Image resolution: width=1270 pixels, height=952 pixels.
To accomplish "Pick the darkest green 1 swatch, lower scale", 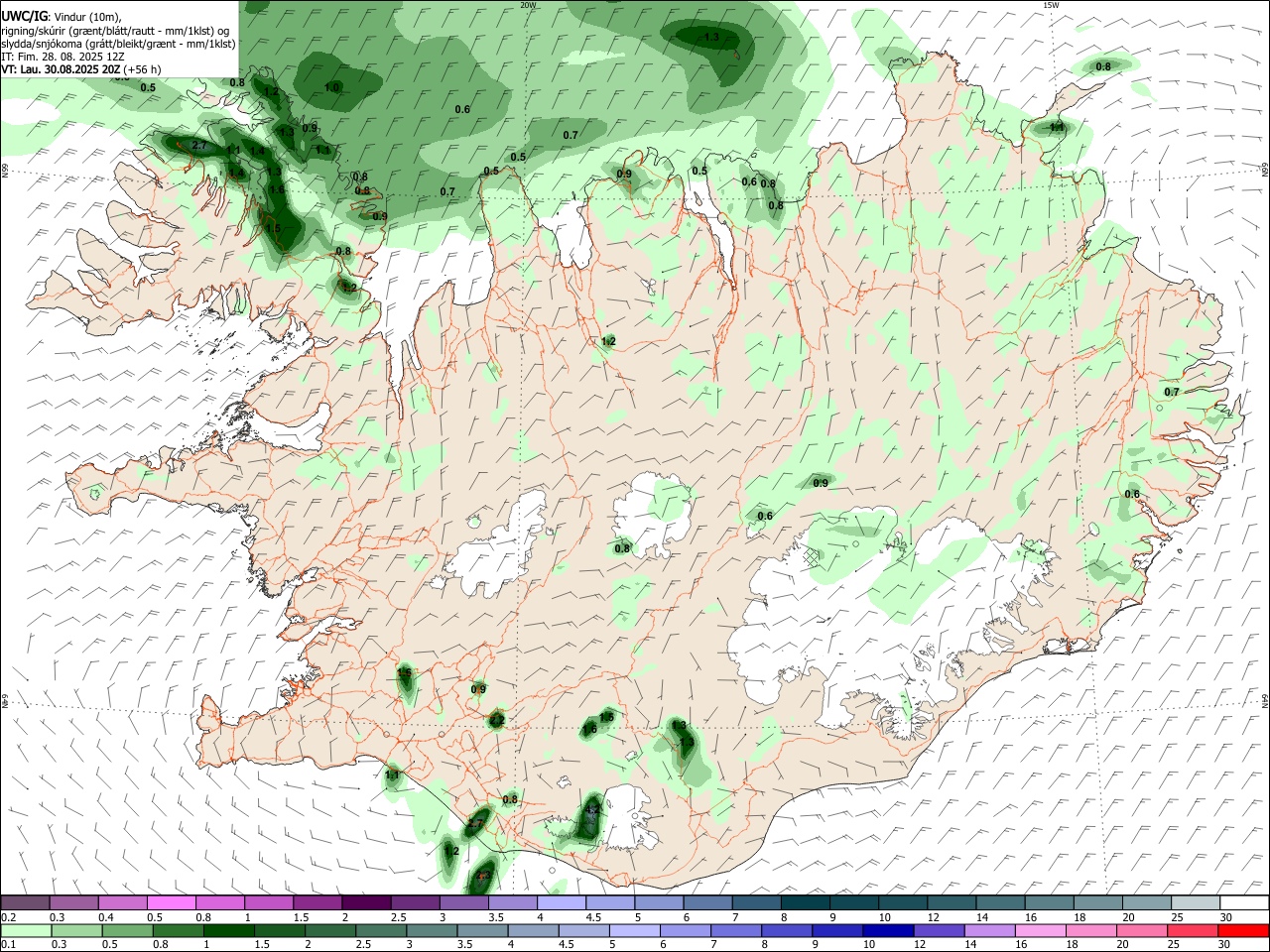I will 229,929.
